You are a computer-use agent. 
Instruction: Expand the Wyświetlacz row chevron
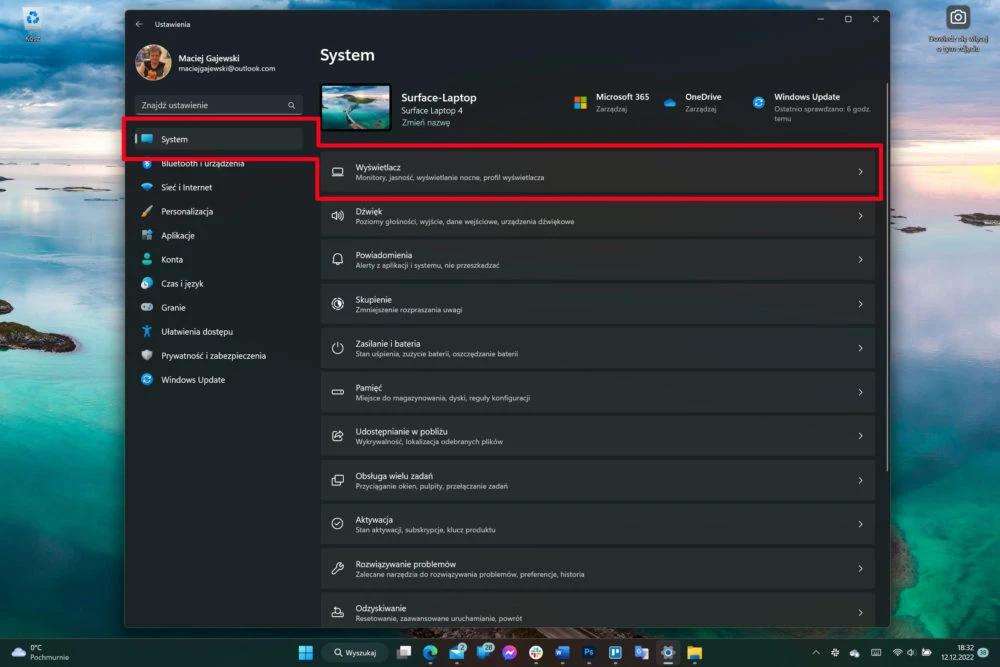coord(860,172)
